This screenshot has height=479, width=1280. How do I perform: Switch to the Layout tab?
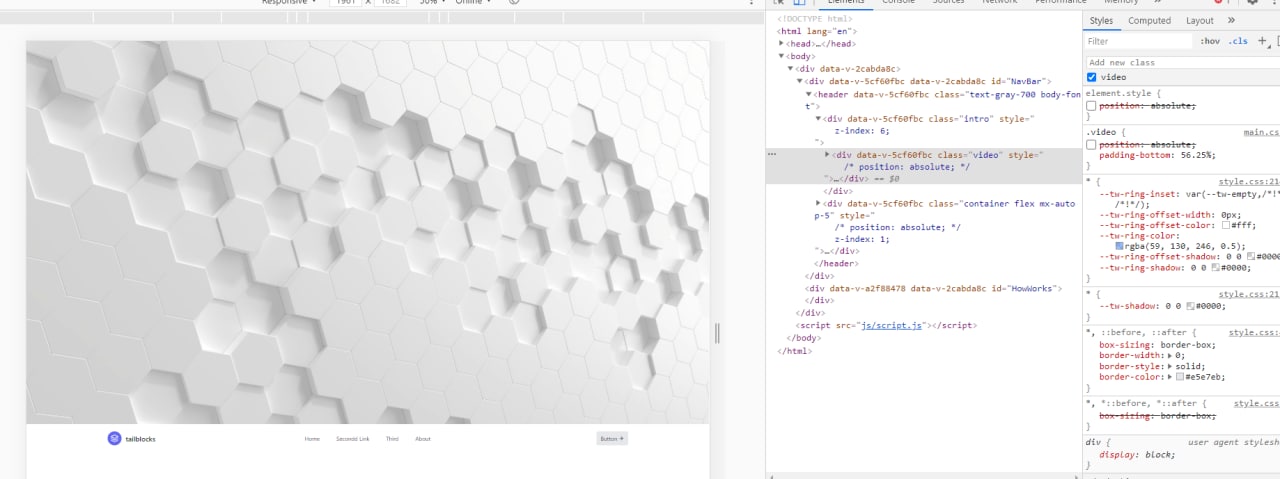point(1199,20)
